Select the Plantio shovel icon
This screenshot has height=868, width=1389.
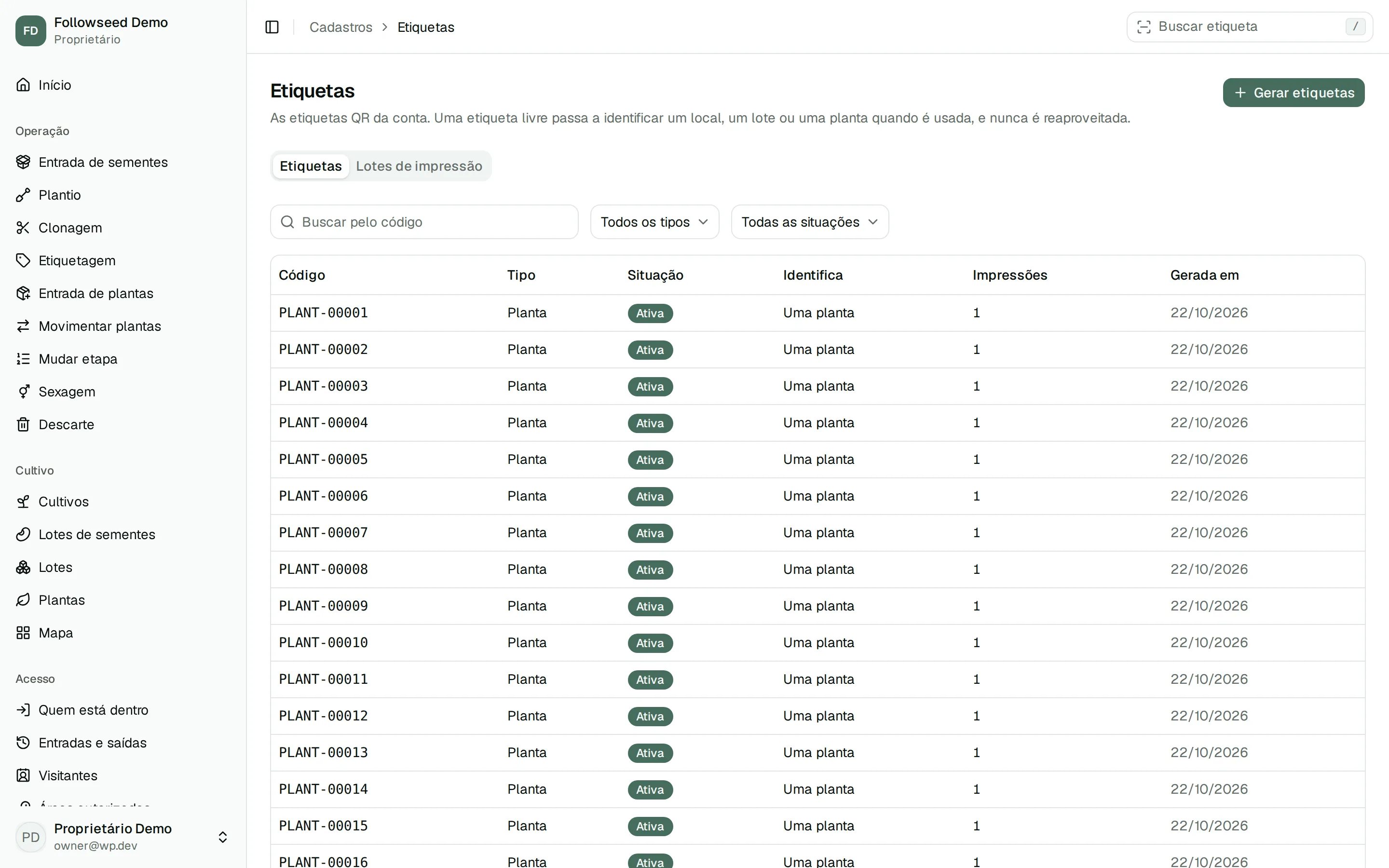[x=23, y=195]
